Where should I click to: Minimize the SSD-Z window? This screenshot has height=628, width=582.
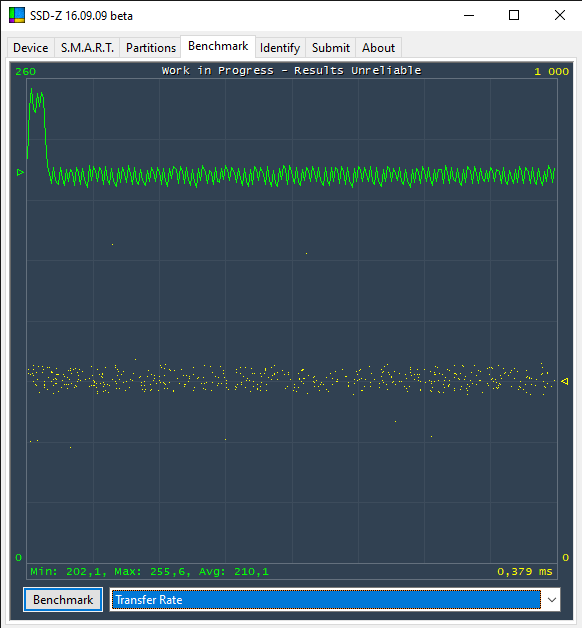coord(469,16)
